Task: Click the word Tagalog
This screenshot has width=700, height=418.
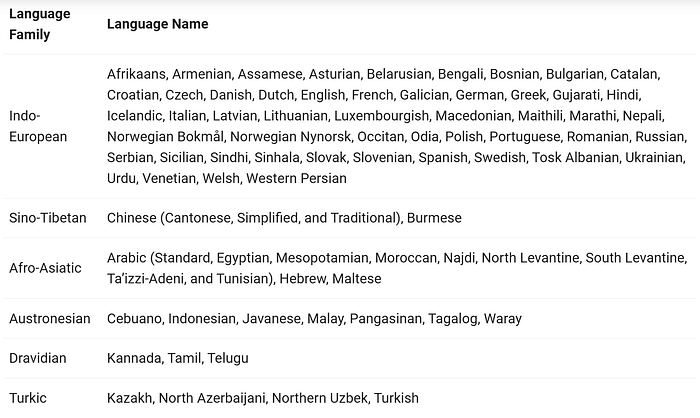Action: [x=453, y=318]
